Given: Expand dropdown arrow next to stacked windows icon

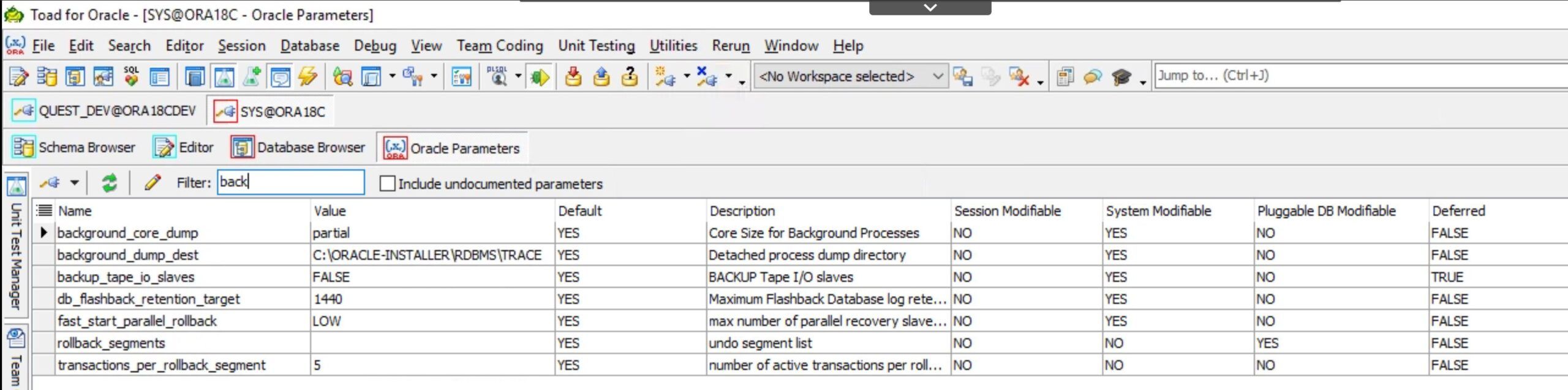Looking at the screenshot, I should click(392, 77).
